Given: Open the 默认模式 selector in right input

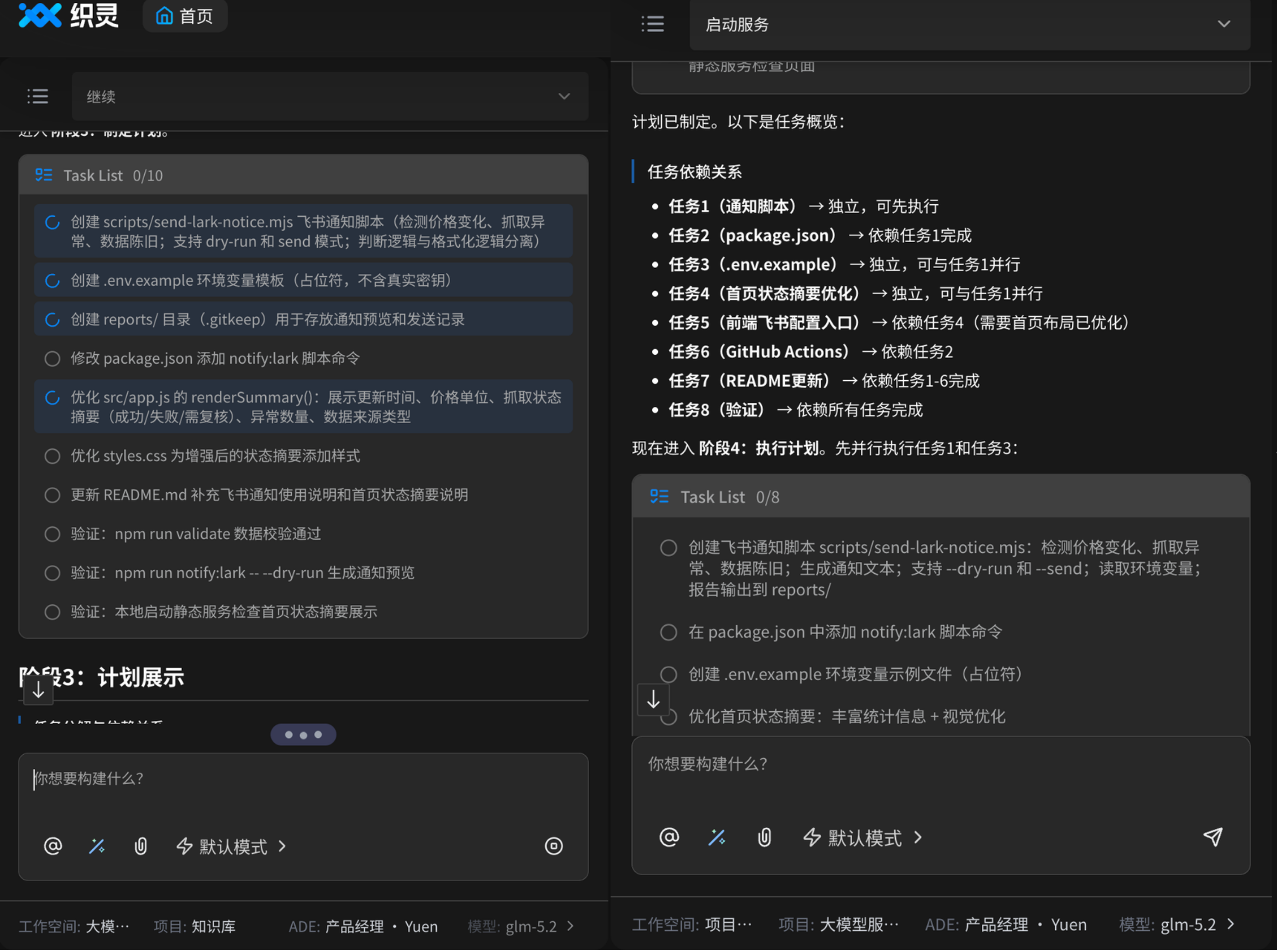Looking at the screenshot, I should coord(863,838).
